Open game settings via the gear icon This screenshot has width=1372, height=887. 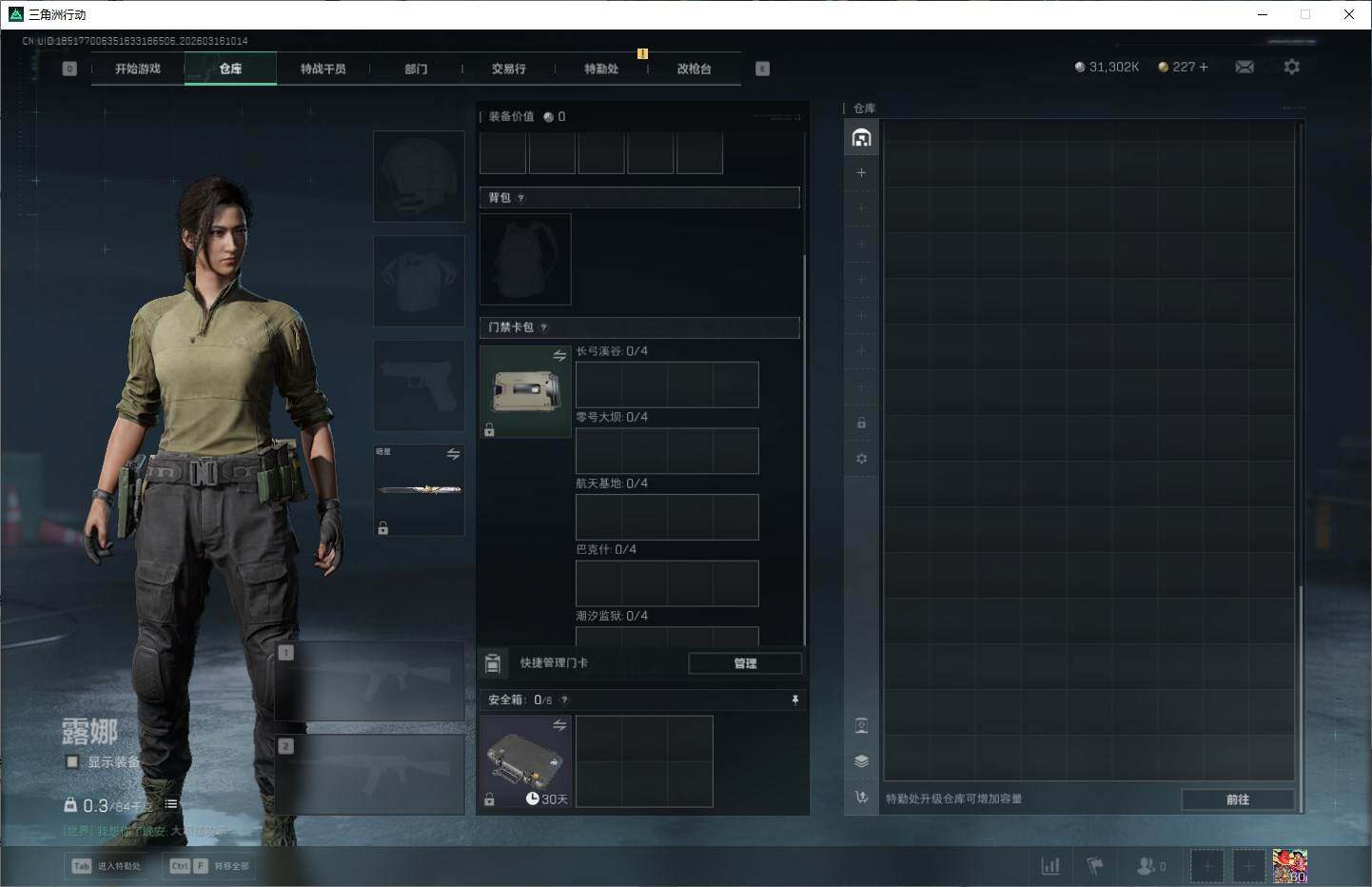pyautogui.click(x=1291, y=67)
